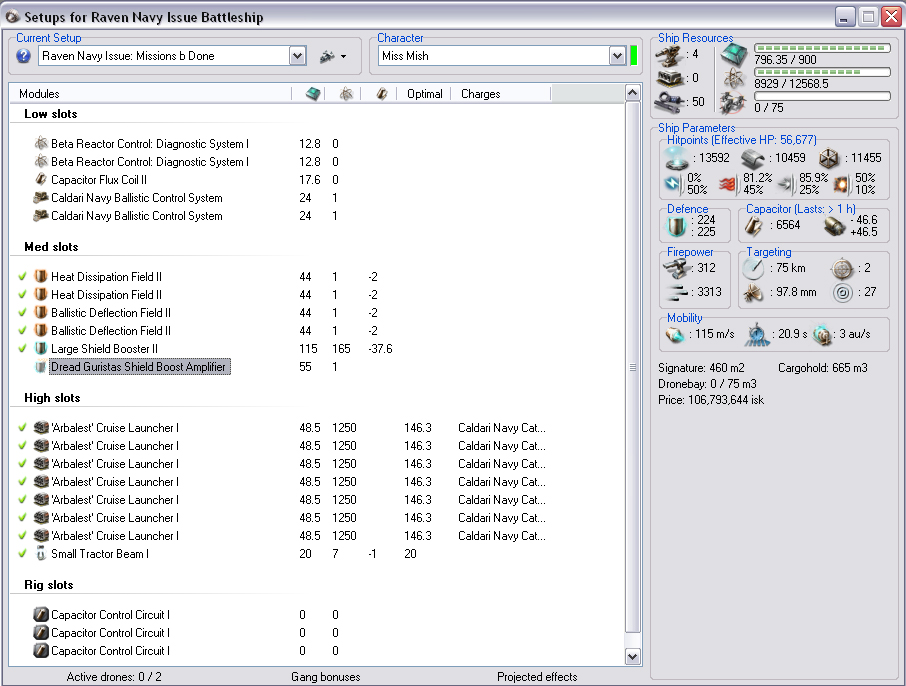Click the shield hitpoints icon showing 13592

pos(677,158)
